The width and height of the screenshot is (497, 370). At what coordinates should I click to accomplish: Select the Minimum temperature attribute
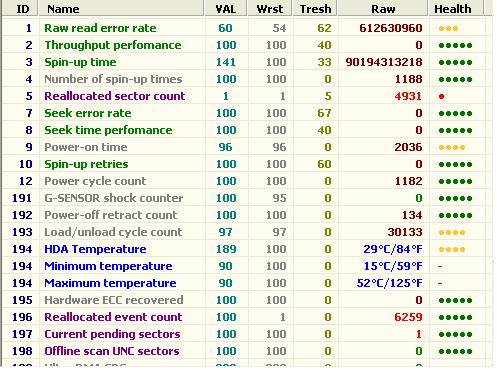[108, 266]
